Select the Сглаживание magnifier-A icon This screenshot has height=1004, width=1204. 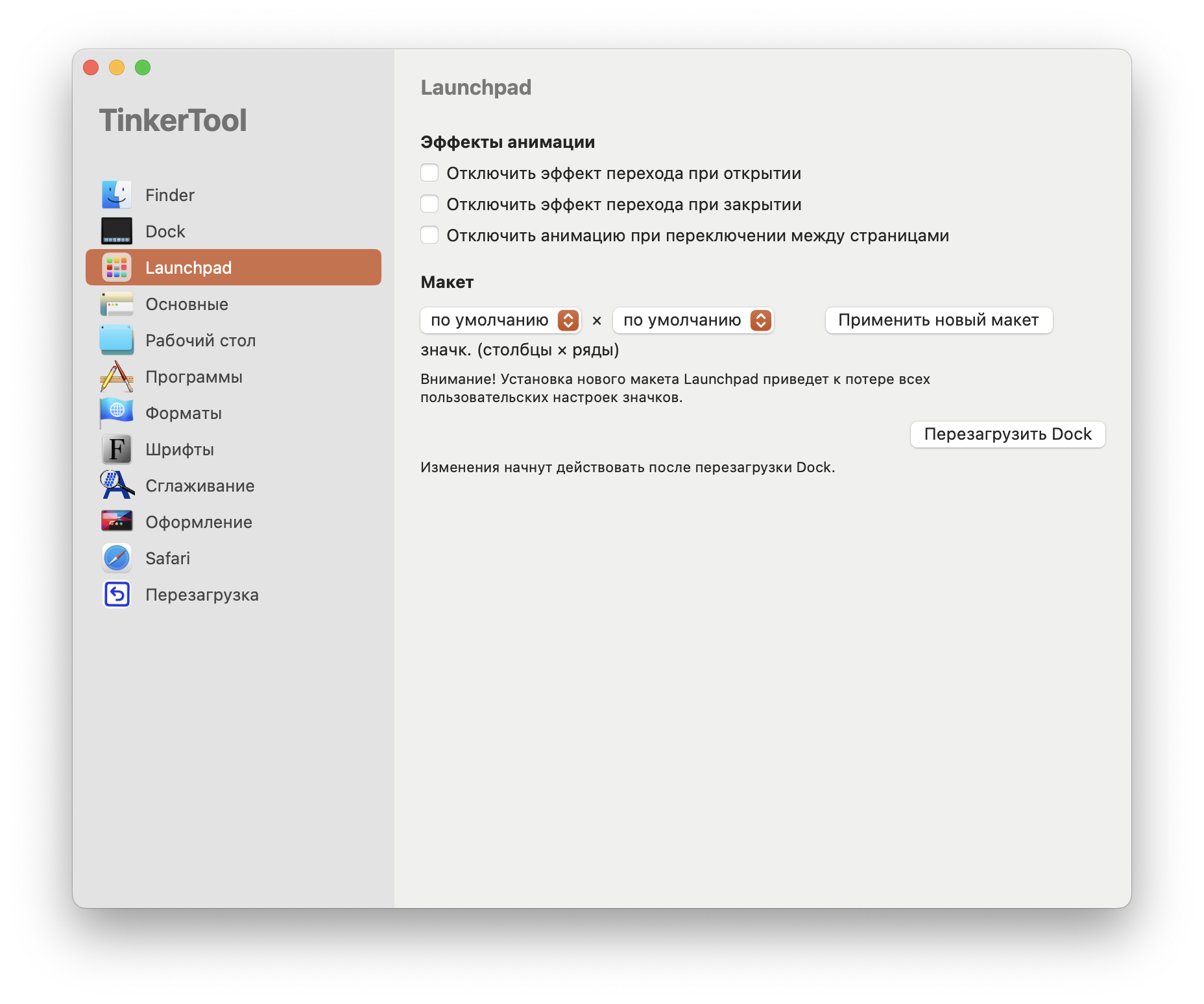(117, 485)
